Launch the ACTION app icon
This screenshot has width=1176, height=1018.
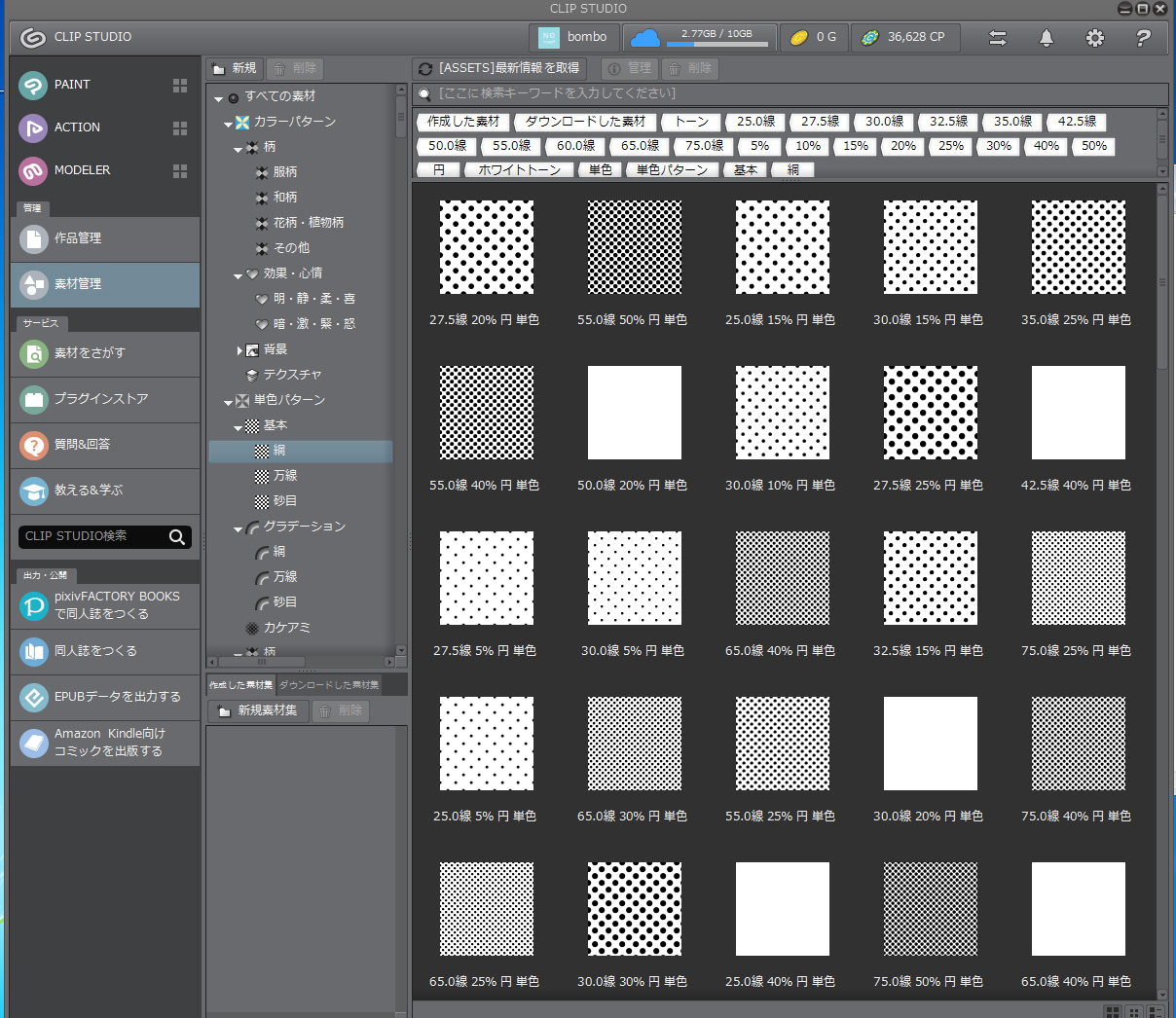33,128
